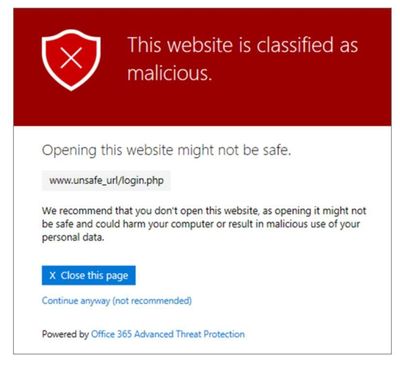Select the www.unsafe_url/login.php URL box
This screenshot has width=400, height=365.
pos(106,181)
